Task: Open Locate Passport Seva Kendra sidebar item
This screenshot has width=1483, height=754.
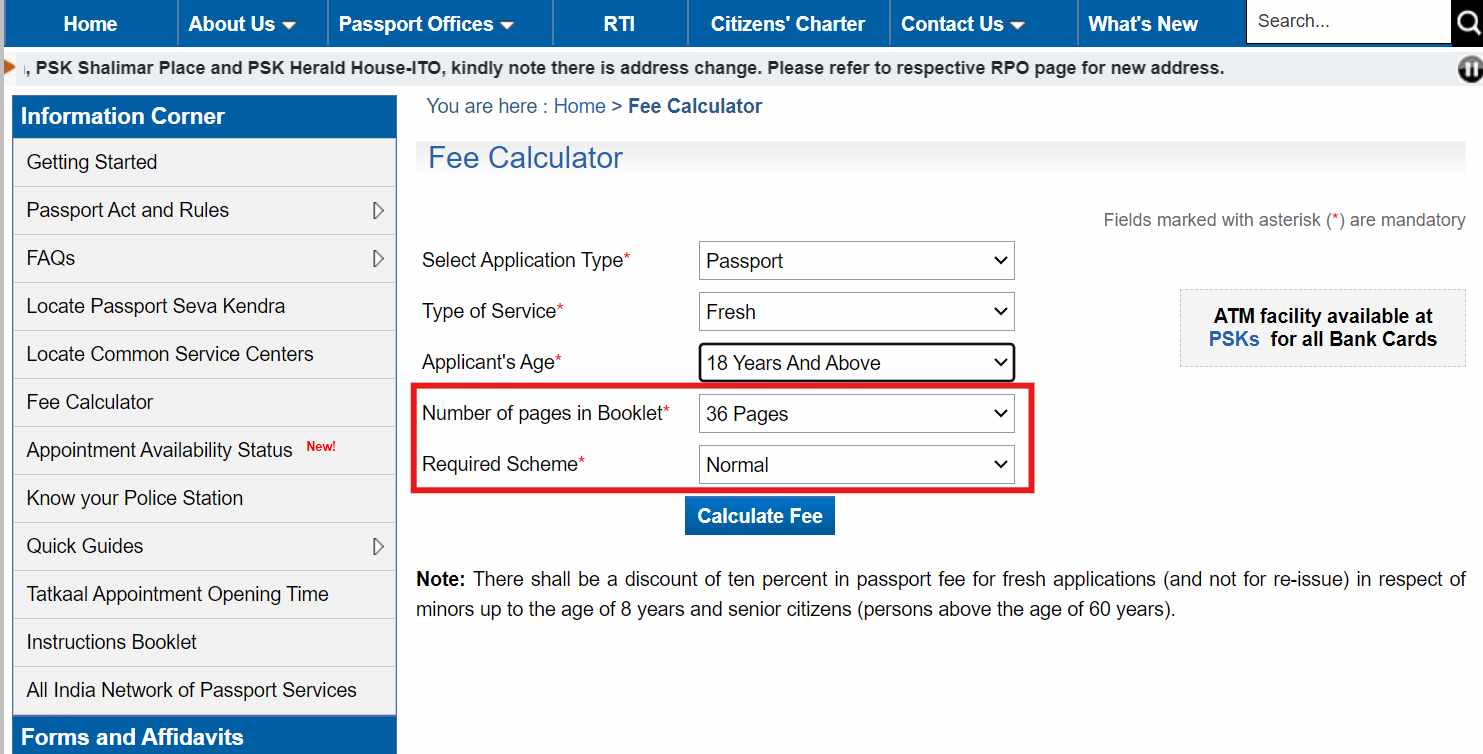Action: [156, 306]
